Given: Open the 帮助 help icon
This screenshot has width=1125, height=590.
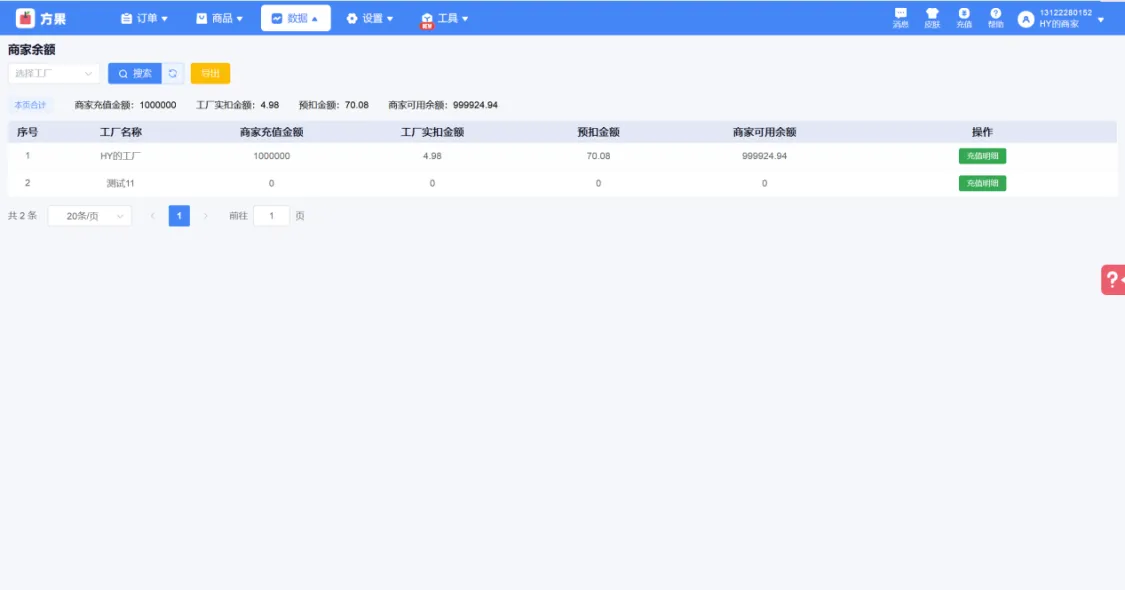Looking at the screenshot, I should click(995, 18).
